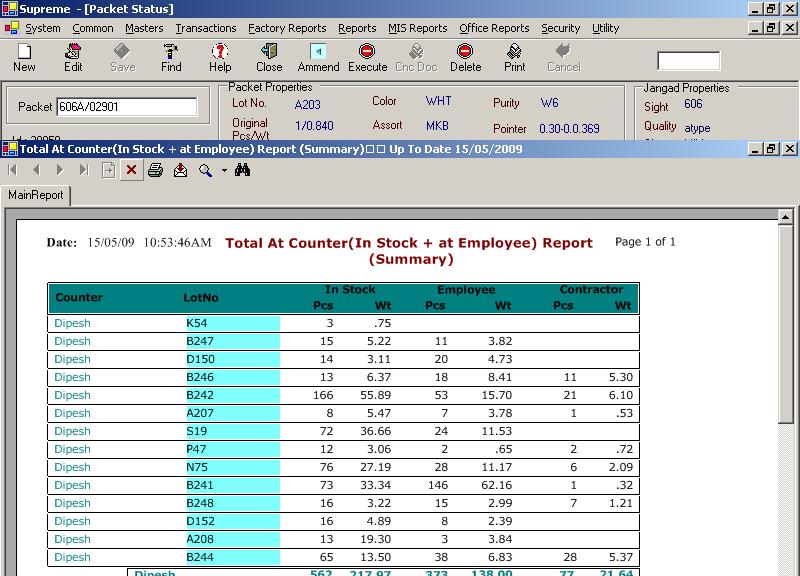Click the export report icon
Image resolution: width=800 pixels, height=576 pixels.
[180, 170]
